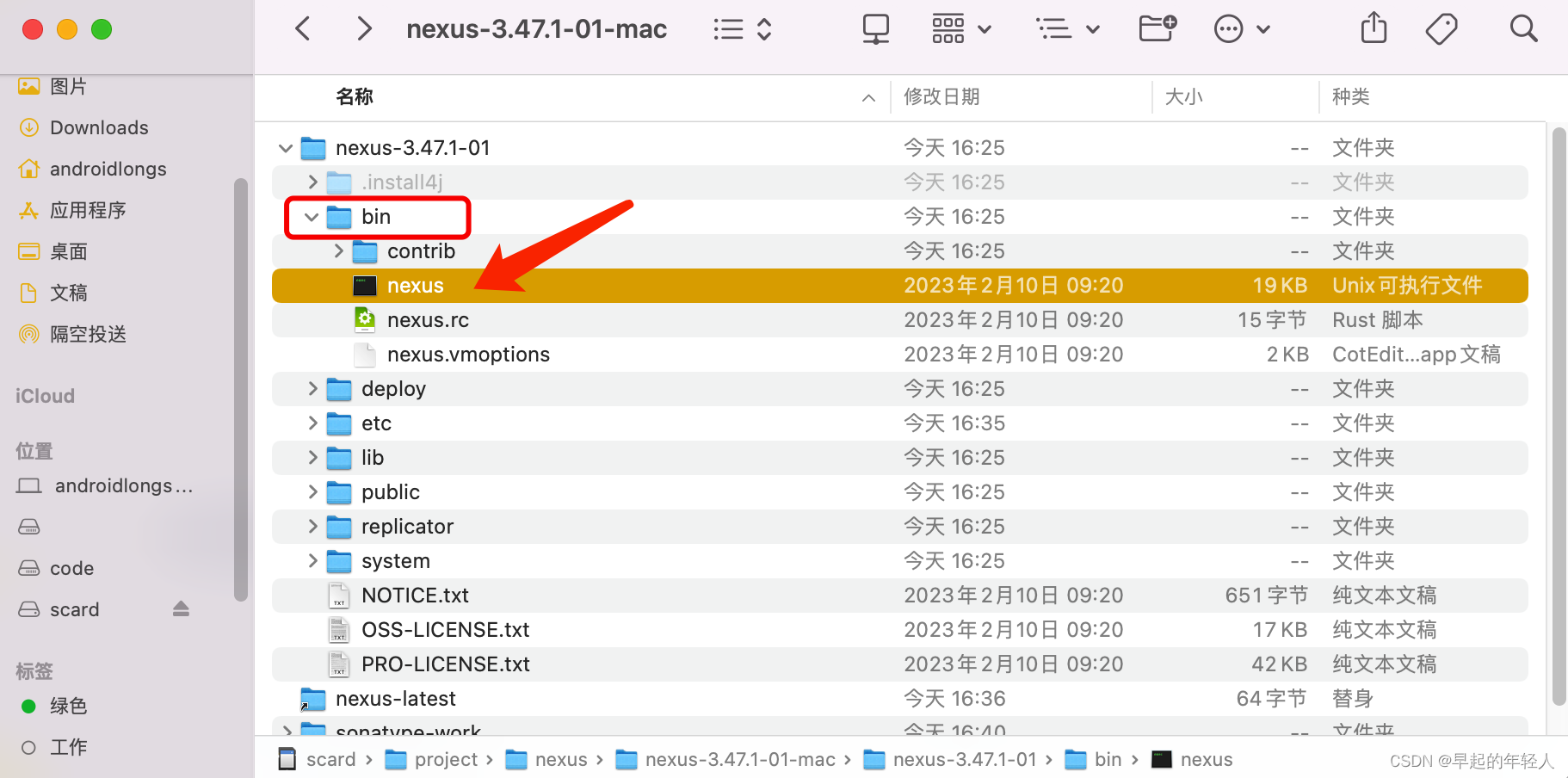Go back to the previous folder
Viewport: 1568px width, 778px height.
click(x=302, y=29)
